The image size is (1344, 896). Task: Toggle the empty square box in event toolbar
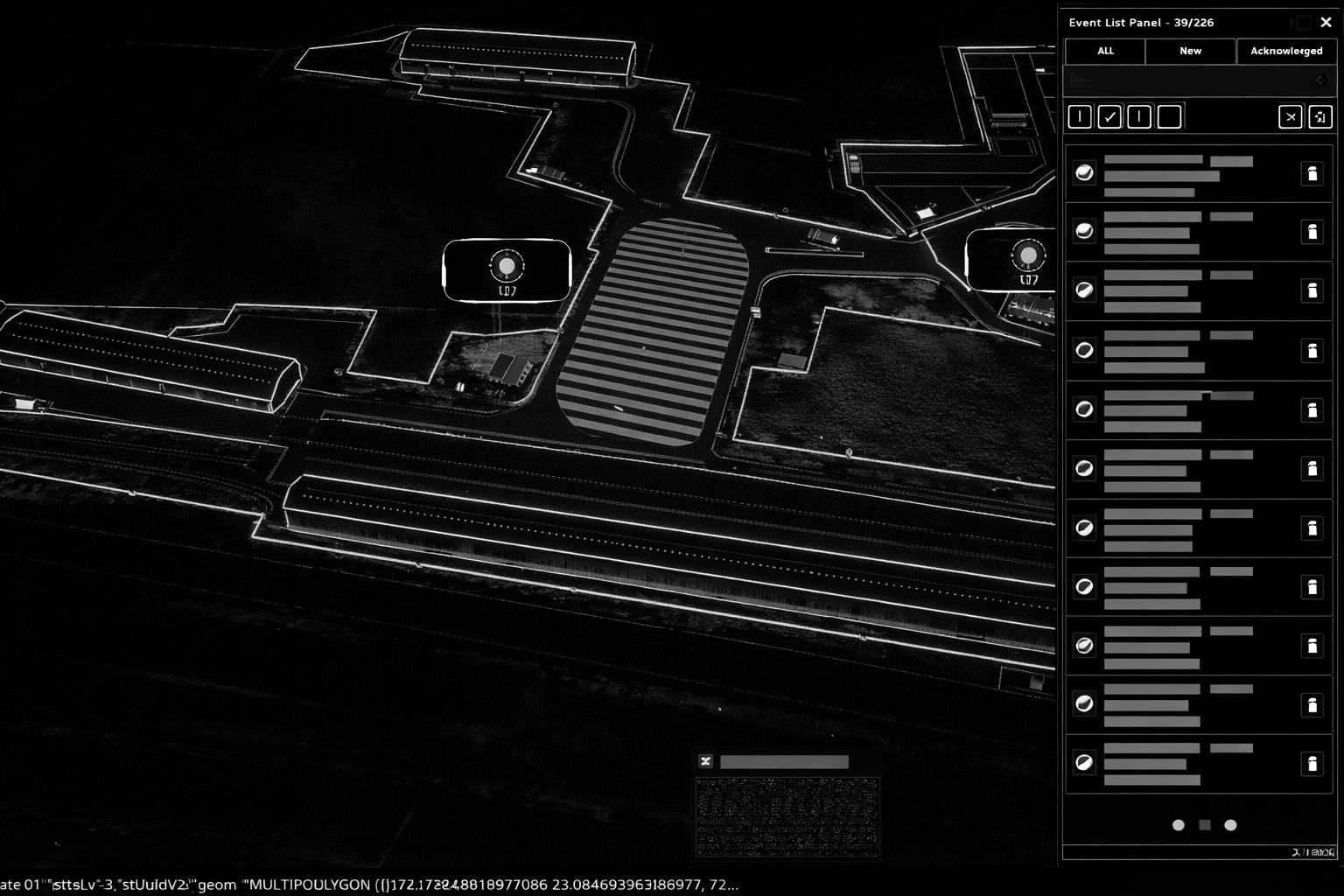click(1169, 117)
